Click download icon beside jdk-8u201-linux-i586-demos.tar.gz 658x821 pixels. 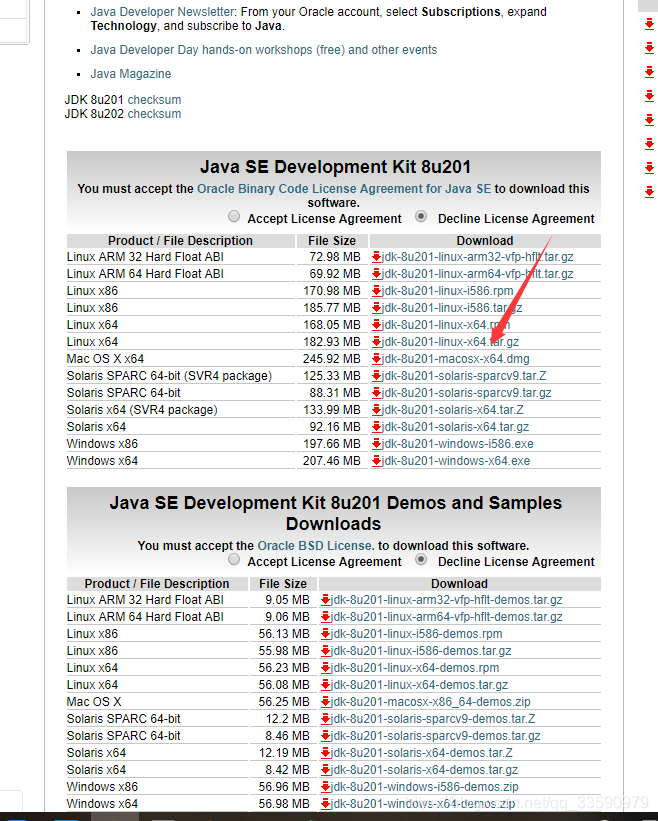tap(326, 651)
